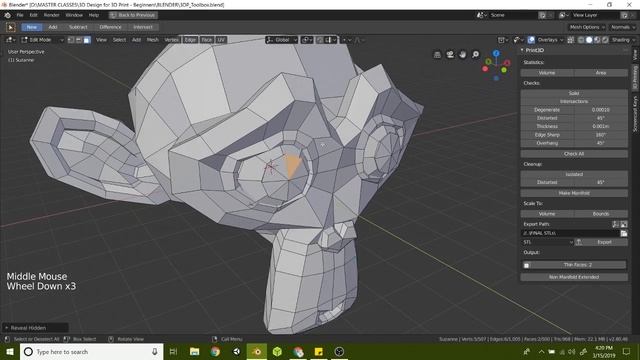Open the Help menu
The width and height of the screenshot is (640, 360).
[94, 15]
